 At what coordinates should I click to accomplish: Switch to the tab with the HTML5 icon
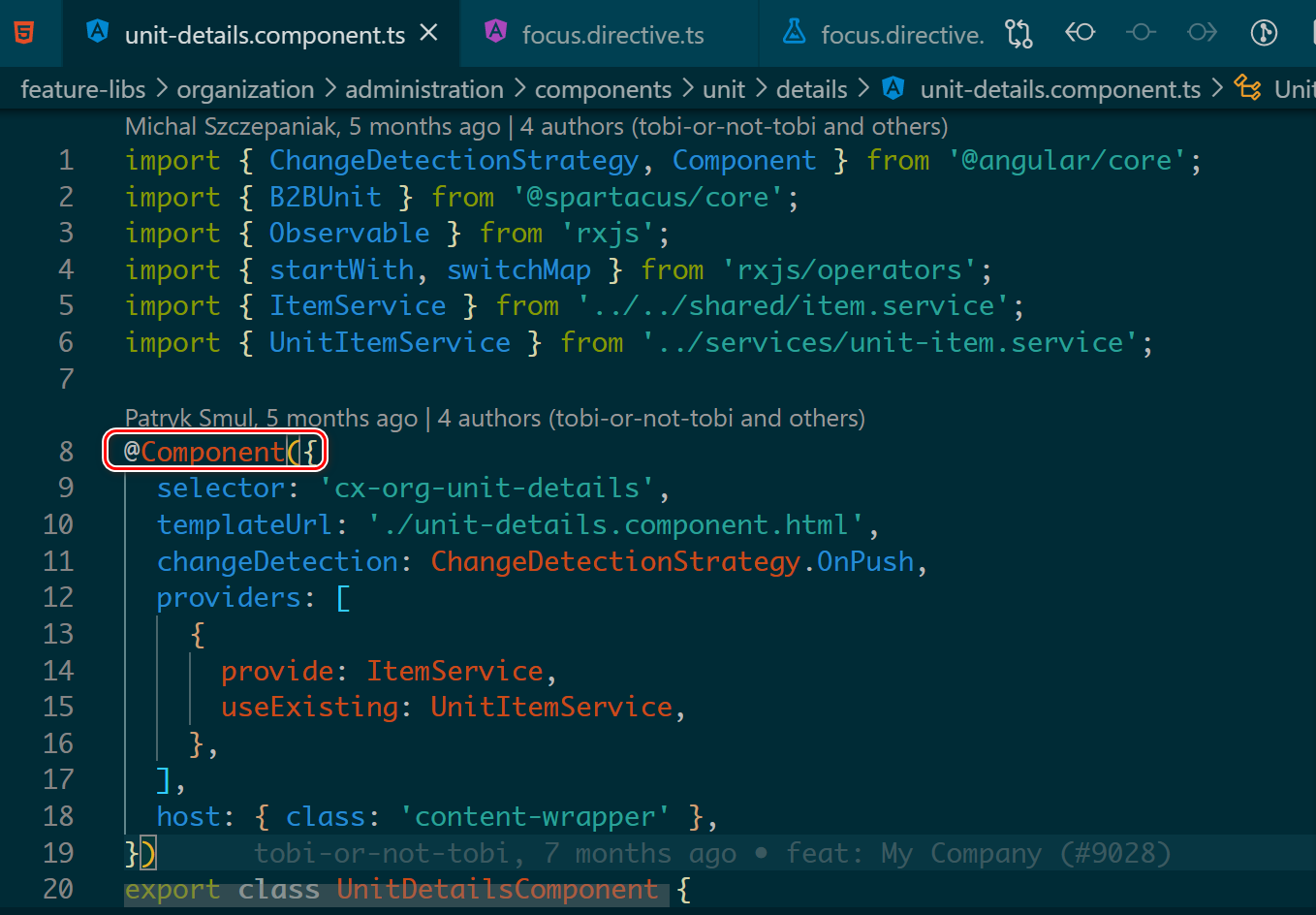pyautogui.click(x=24, y=34)
